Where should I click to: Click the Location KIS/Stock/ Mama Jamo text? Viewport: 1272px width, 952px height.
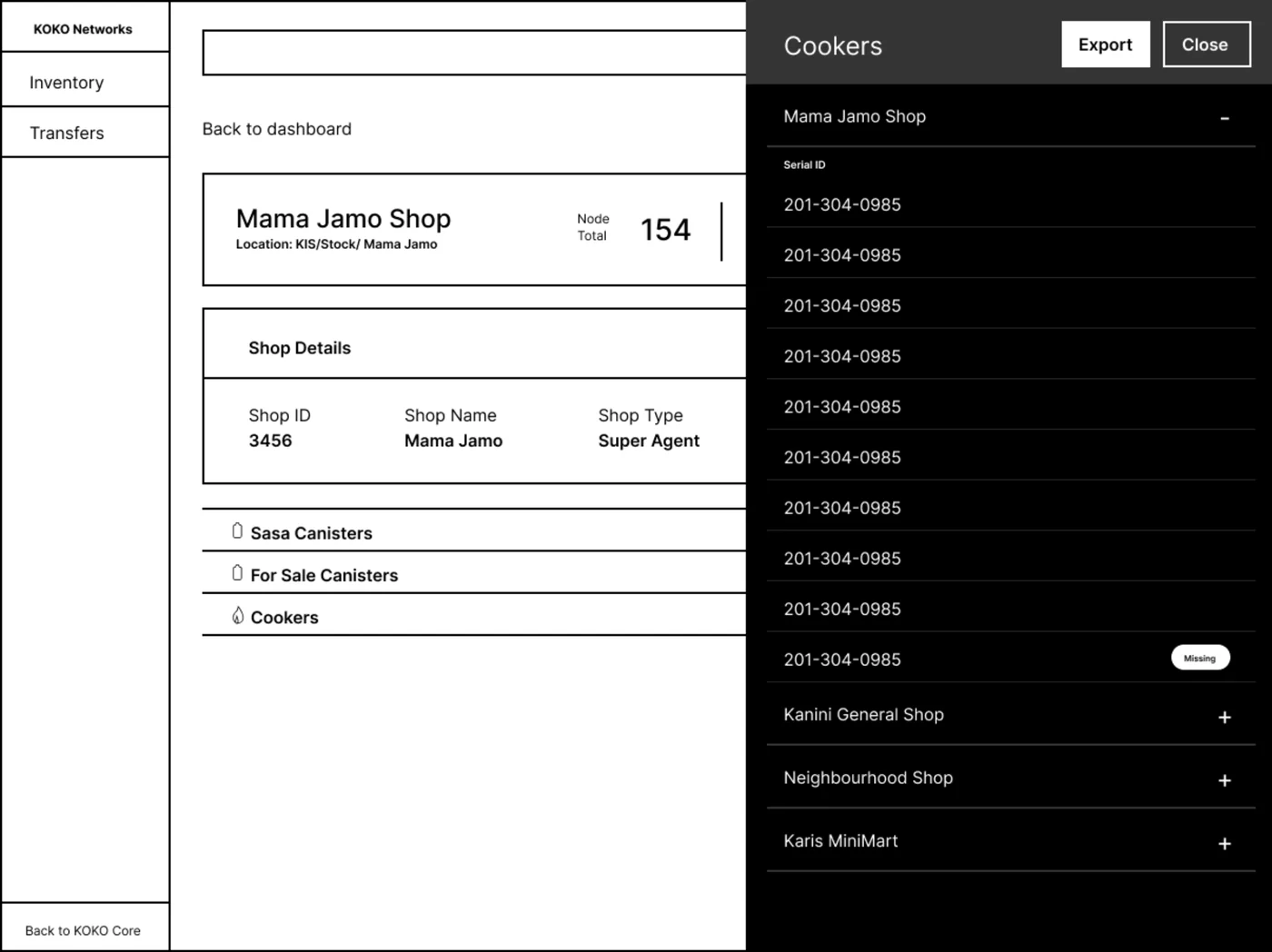pyautogui.click(x=336, y=244)
